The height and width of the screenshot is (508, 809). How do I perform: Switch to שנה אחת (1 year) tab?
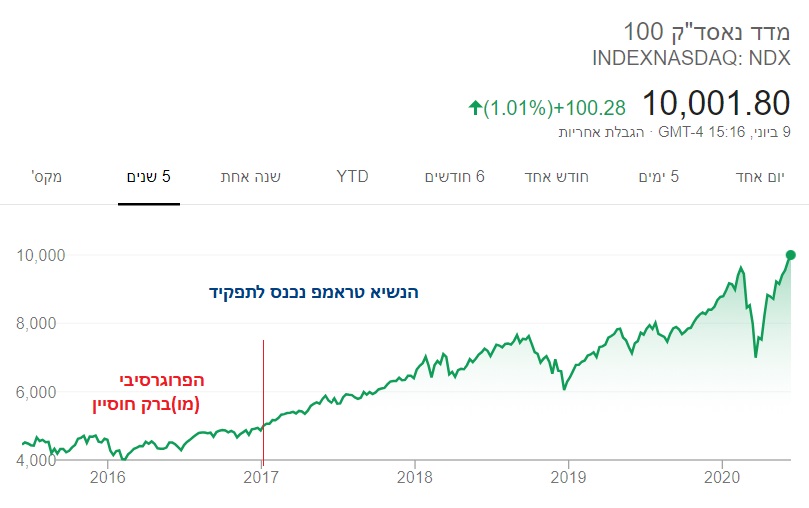pyautogui.click(x=251, y=177)
